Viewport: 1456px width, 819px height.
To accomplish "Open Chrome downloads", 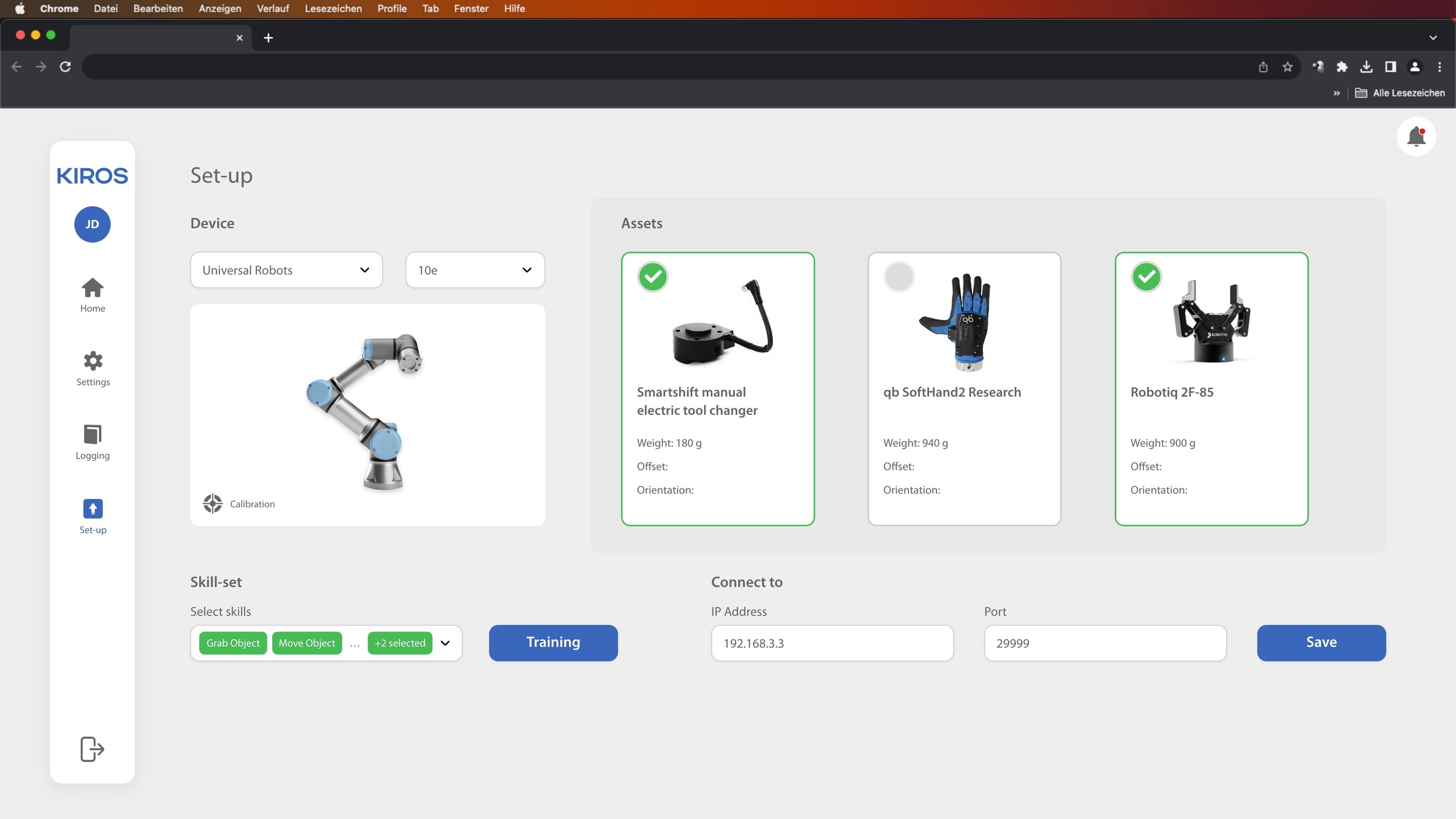I will 1366,67.
